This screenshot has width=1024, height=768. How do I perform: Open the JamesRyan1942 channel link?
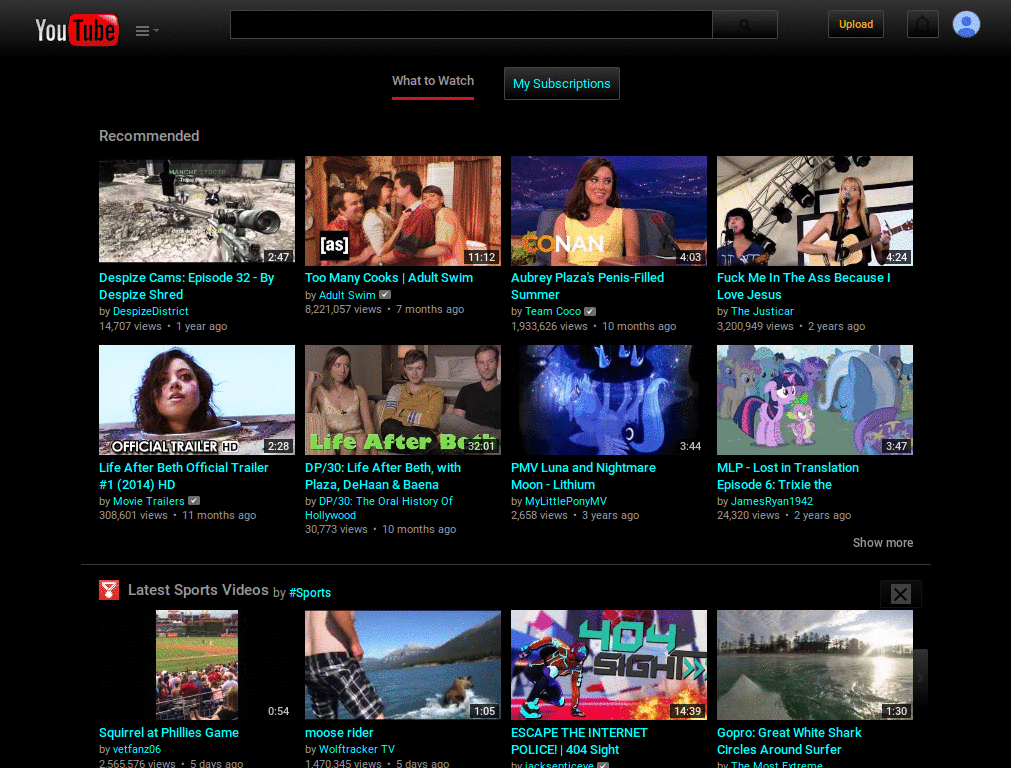[772, 502]
